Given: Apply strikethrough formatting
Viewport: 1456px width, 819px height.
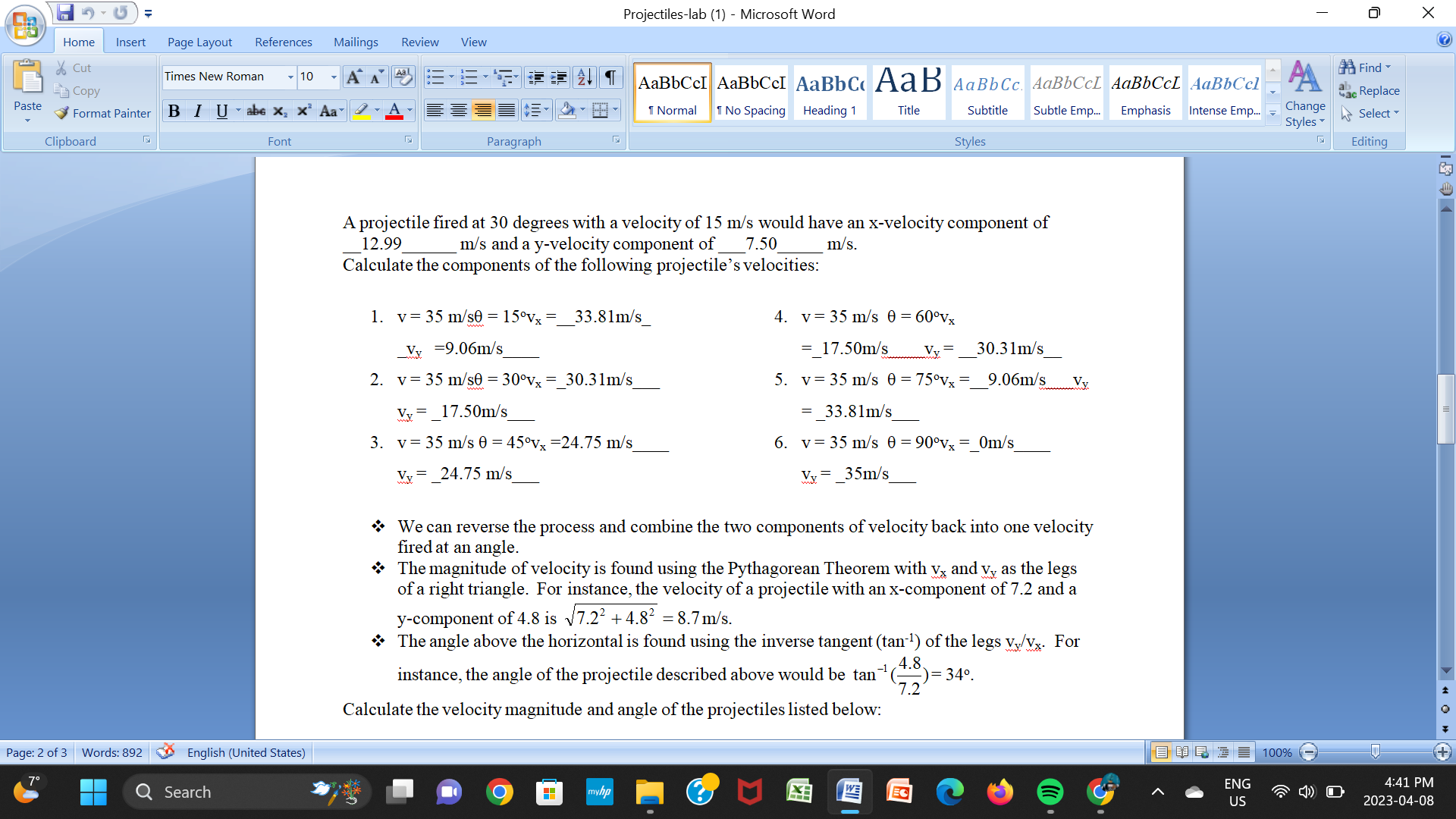Looking at the screenshot, I should 256,111.
